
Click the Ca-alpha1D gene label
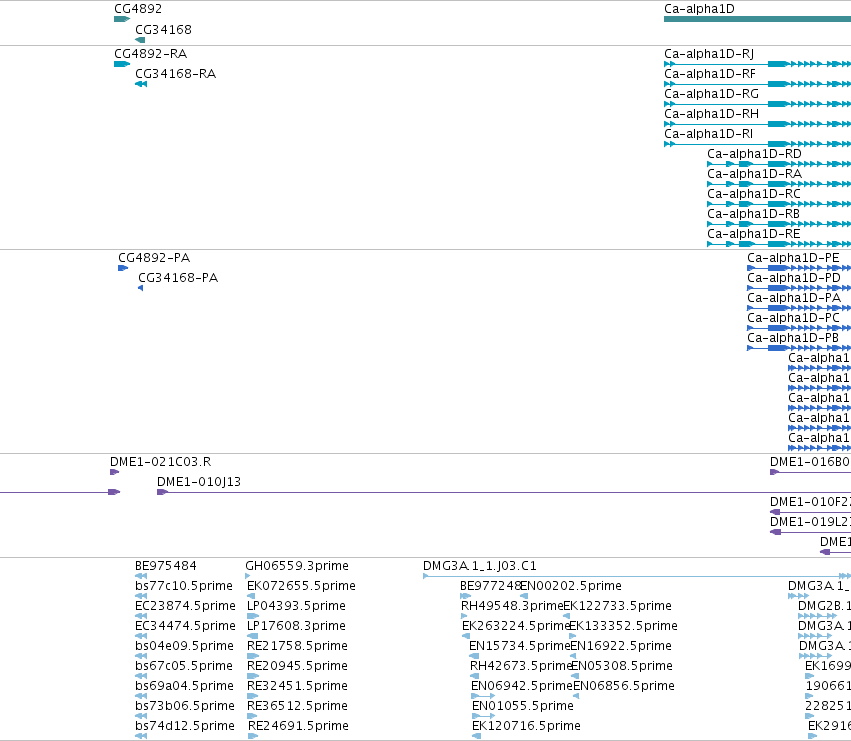coord(699,9)
